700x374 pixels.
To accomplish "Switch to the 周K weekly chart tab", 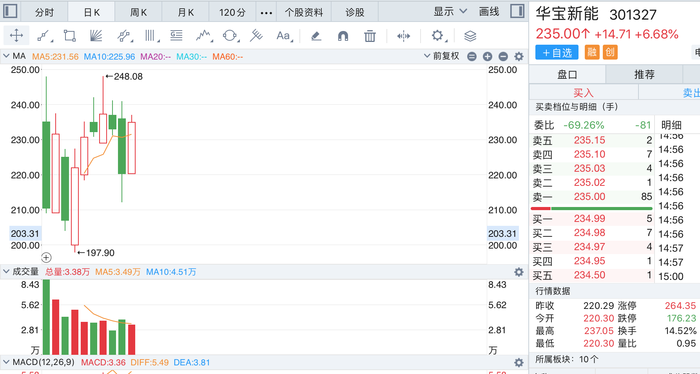I will [138, 12].
